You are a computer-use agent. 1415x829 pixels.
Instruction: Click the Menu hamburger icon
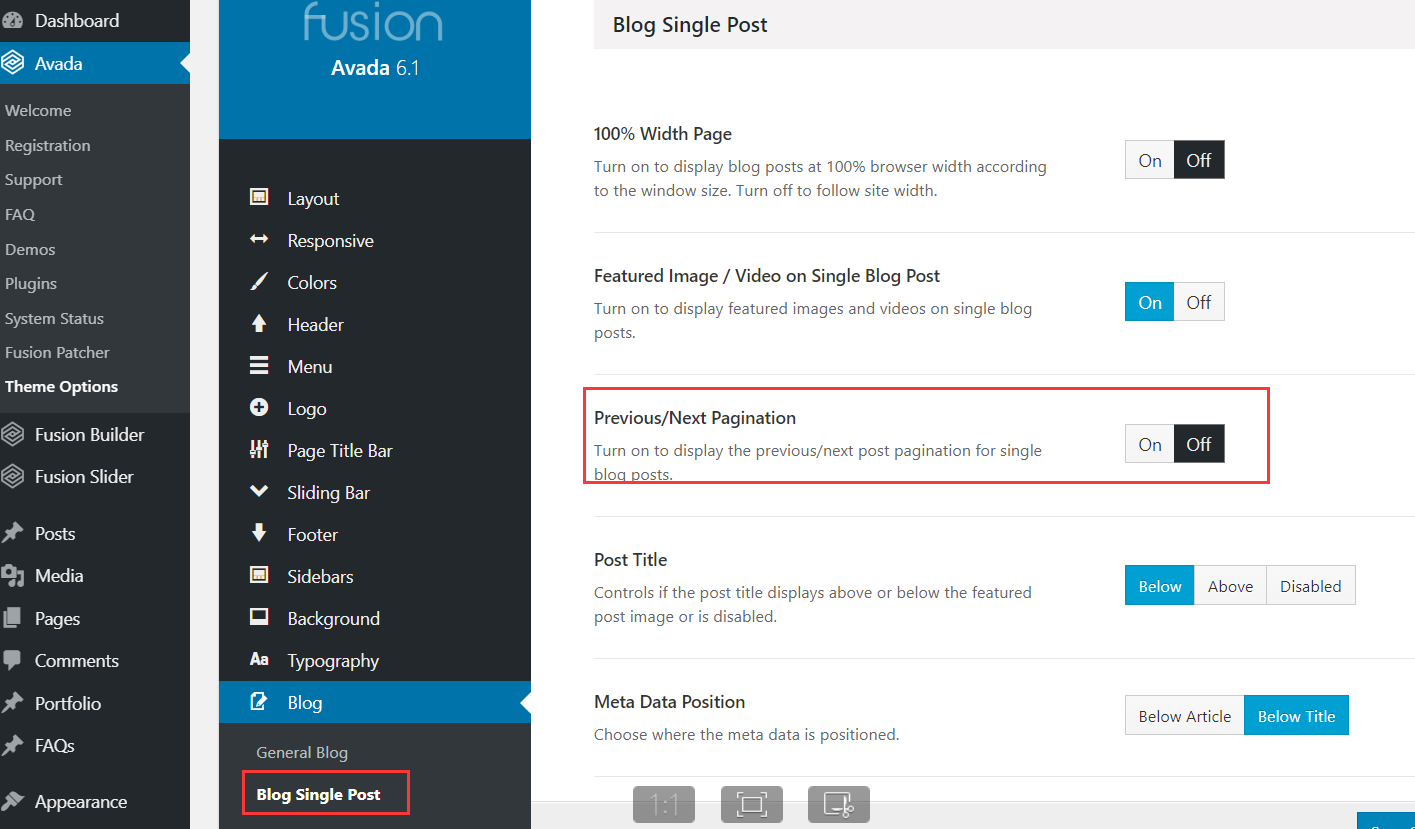pyautogui.click(x=259, y=366)
